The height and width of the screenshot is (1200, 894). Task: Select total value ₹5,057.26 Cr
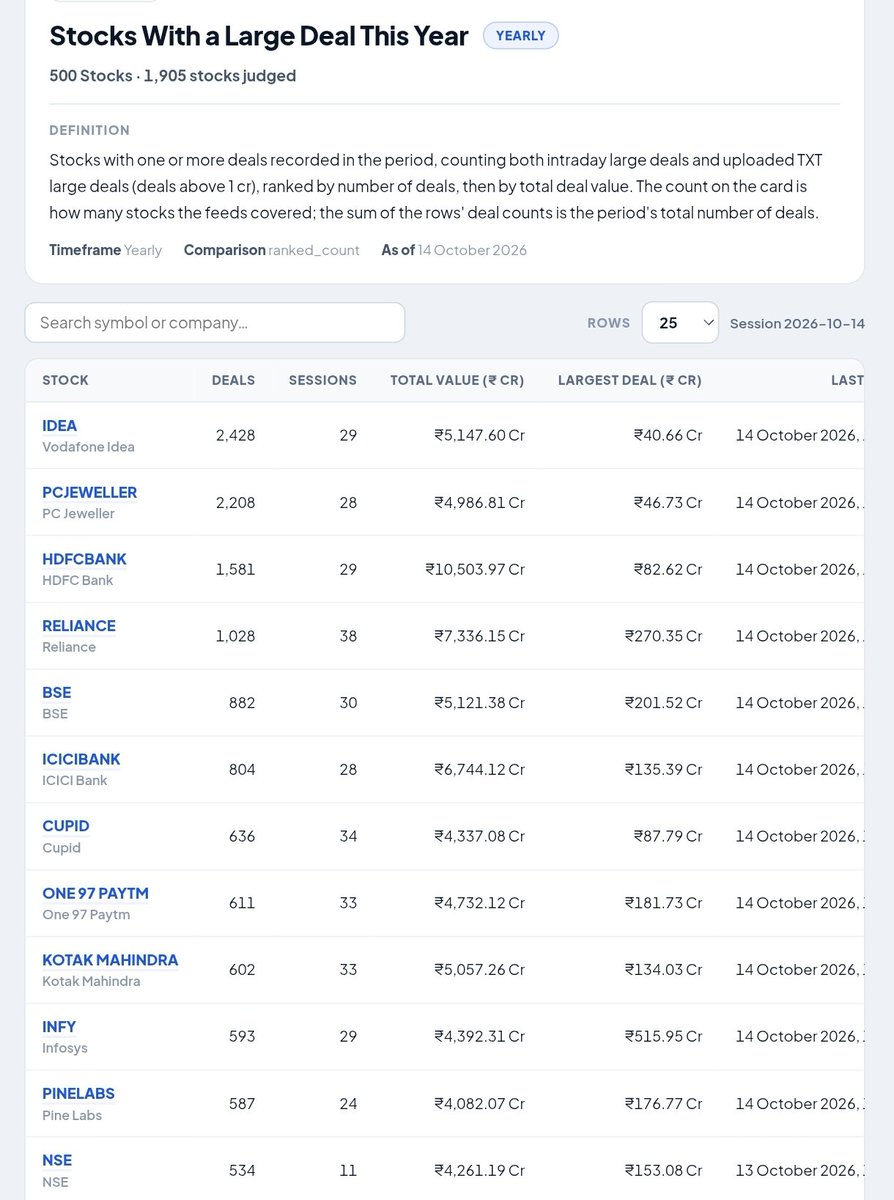click(479, 970)
